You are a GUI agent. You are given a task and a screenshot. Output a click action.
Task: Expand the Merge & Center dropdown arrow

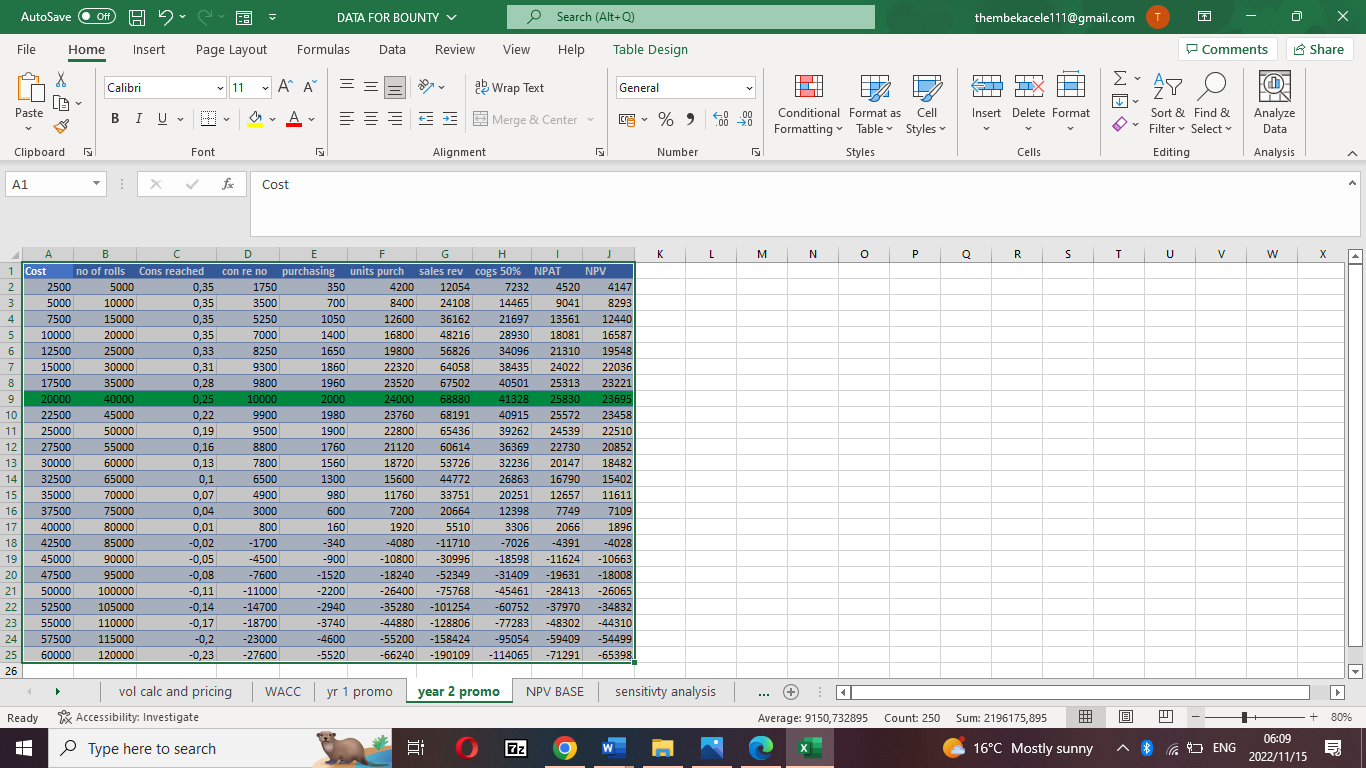pos(591,120)
